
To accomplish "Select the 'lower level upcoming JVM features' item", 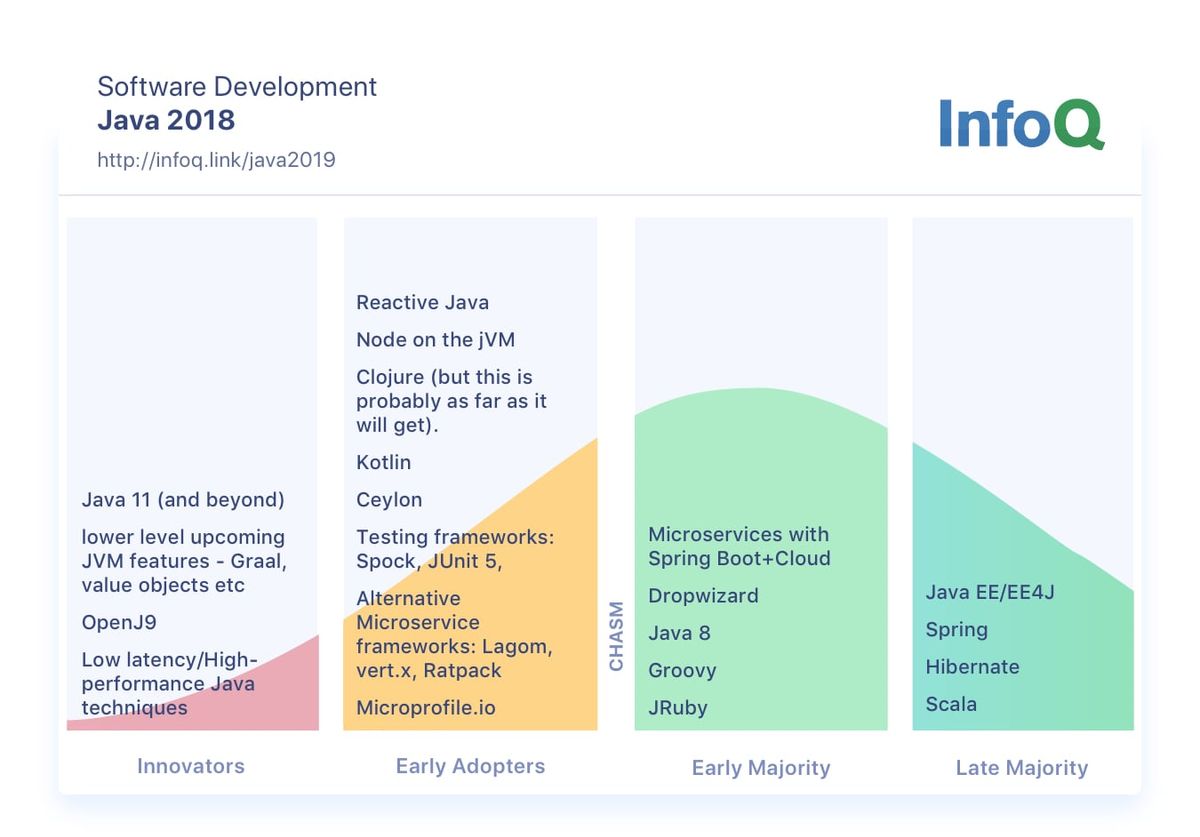I will [184, 561].
